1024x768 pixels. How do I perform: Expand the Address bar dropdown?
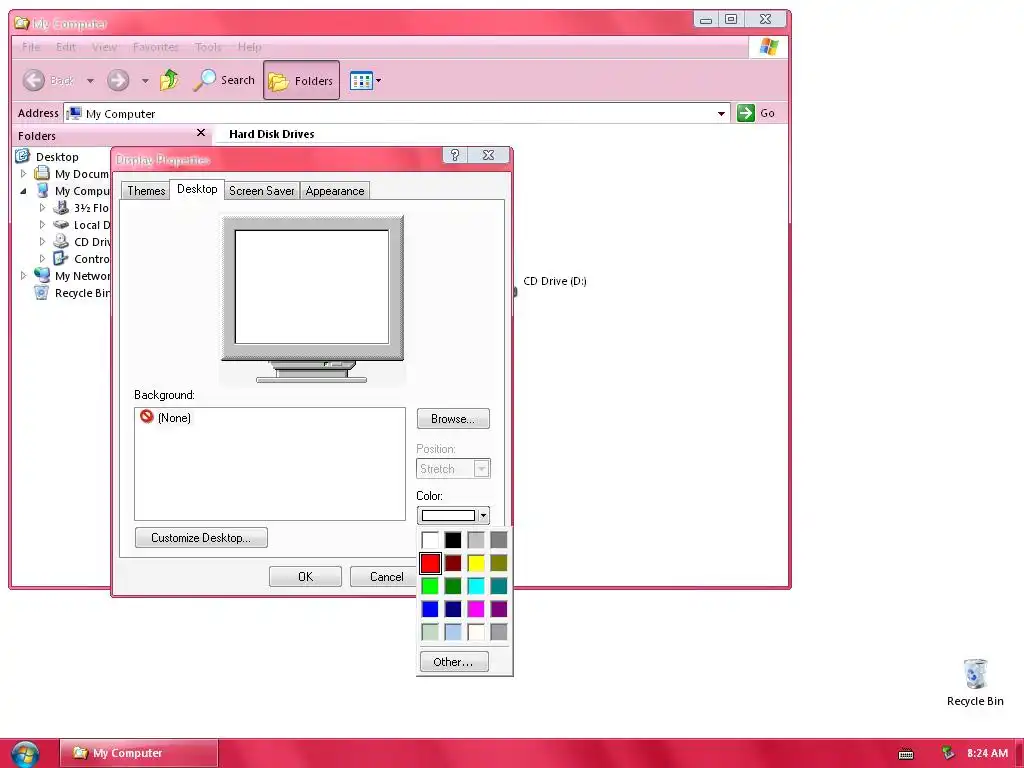721,114
